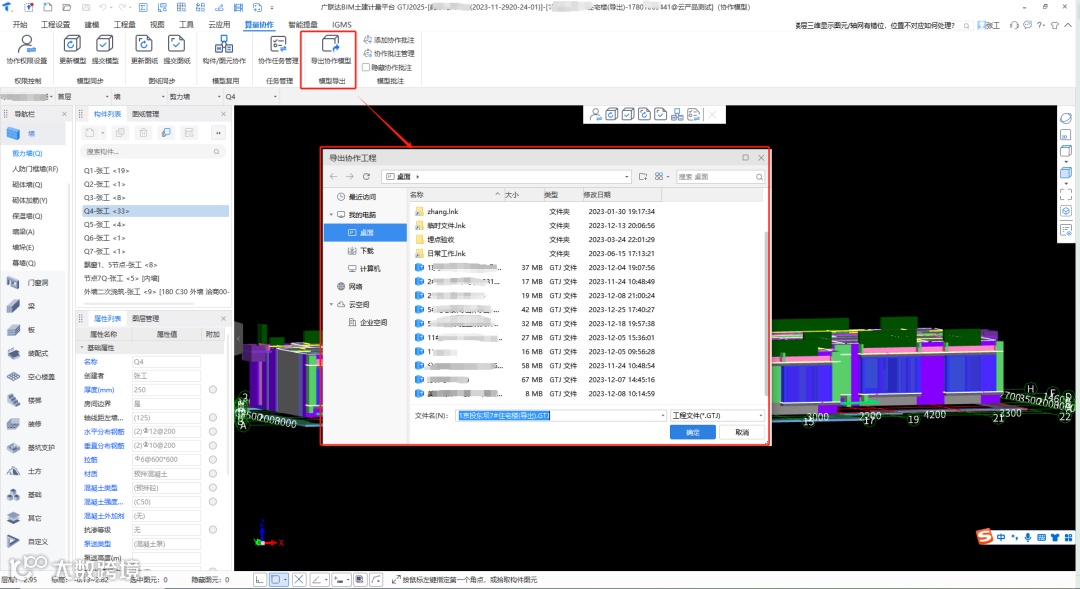Viewport: 1080px width, 589px height.
Task: Select the 楼梯 category in navigation bar
Action: point(28,400)
